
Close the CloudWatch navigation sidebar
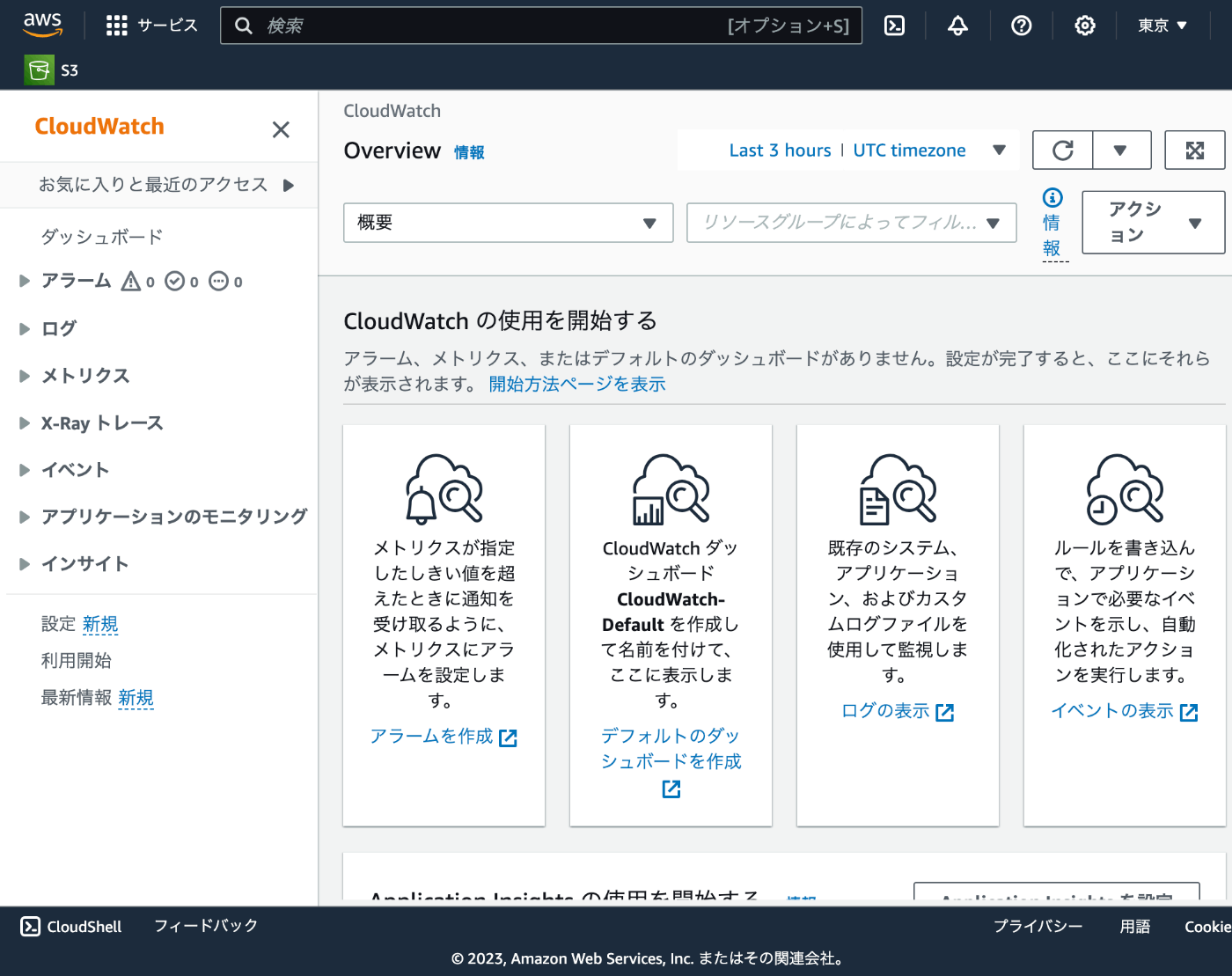tap(281, 129)
